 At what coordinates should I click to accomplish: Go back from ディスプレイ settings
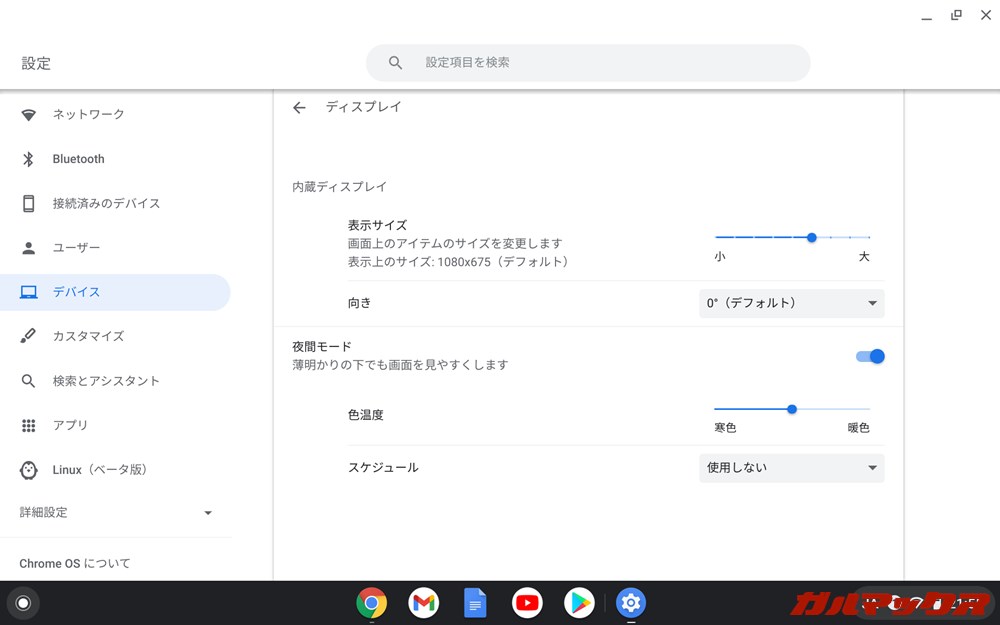(299, 107)
